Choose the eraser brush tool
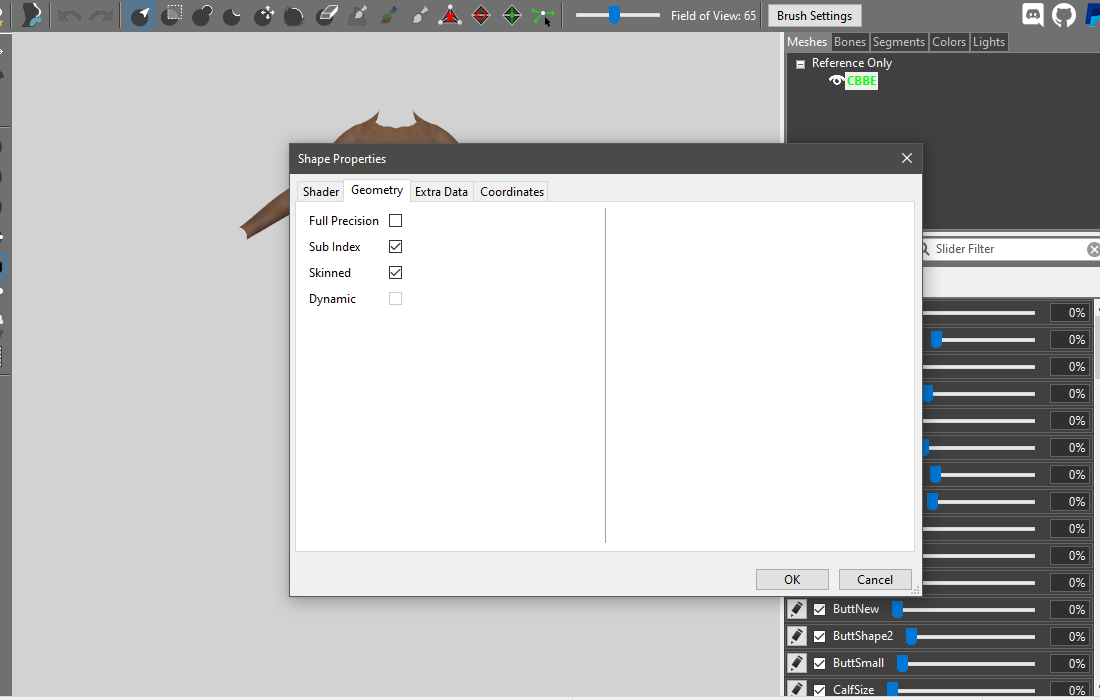 (326, 15)
